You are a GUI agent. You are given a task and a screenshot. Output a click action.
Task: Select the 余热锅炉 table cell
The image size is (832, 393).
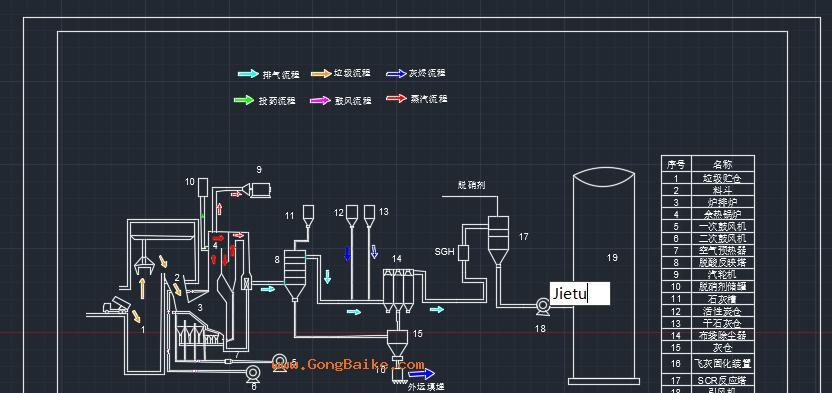(722, 215)
